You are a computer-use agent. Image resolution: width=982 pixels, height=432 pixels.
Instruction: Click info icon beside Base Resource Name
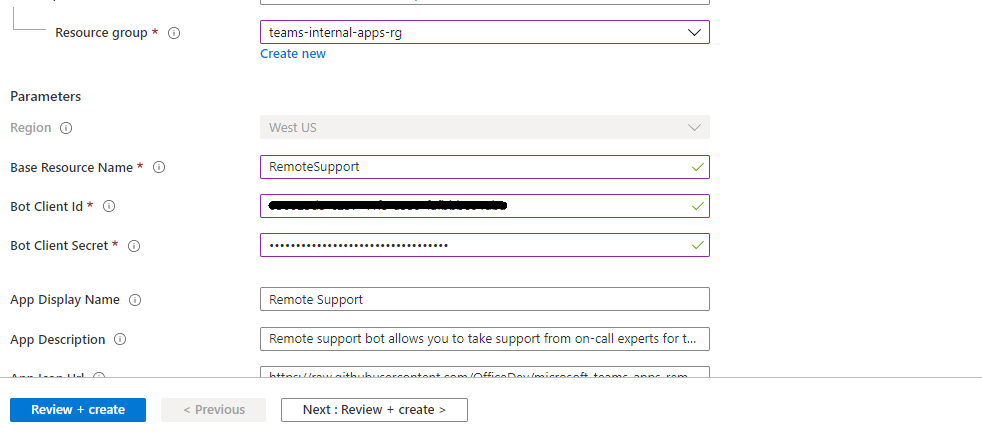click(x=159, y=167)
